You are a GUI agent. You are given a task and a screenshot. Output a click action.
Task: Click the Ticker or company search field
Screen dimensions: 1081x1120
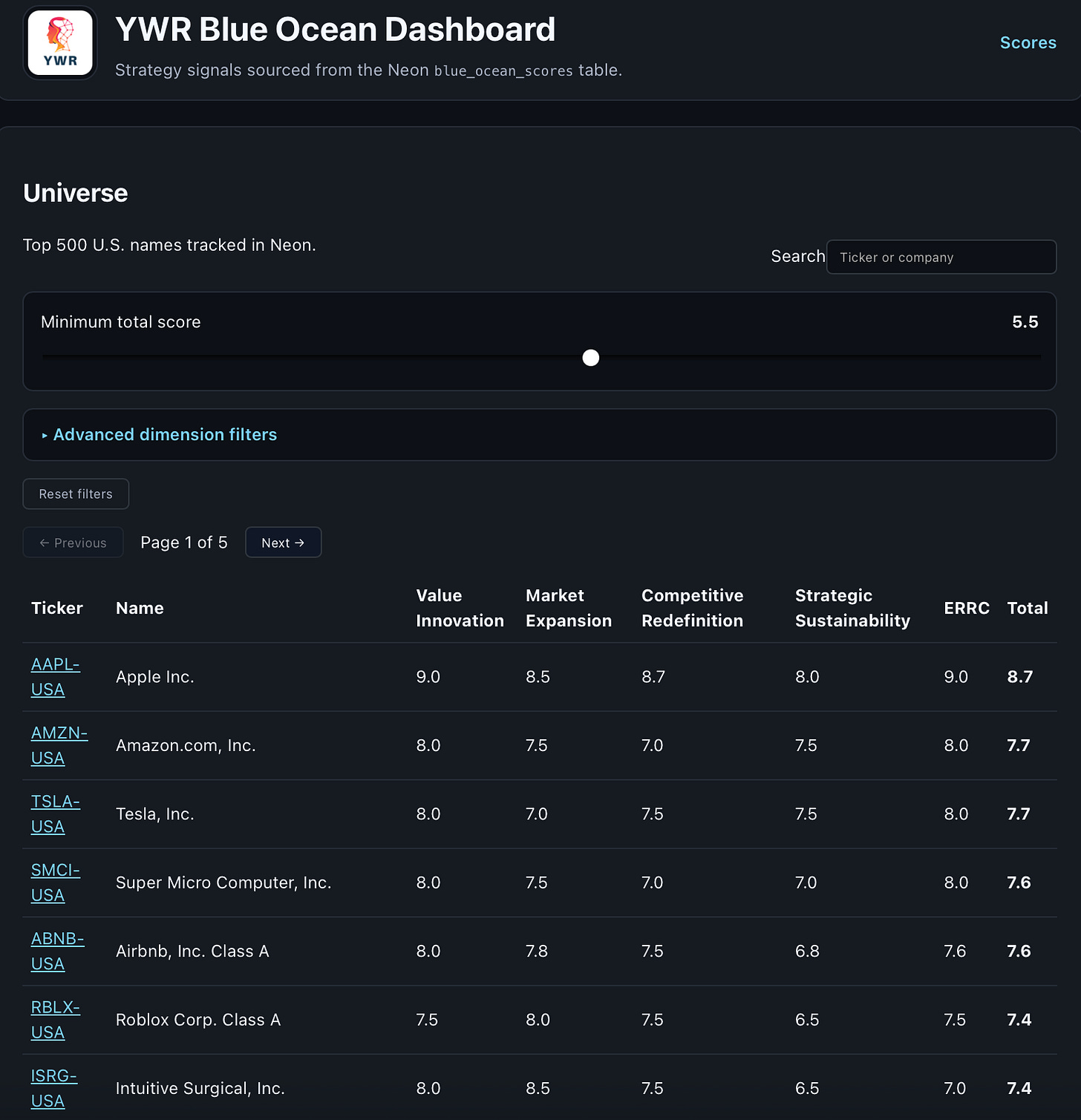click(941, 257)
